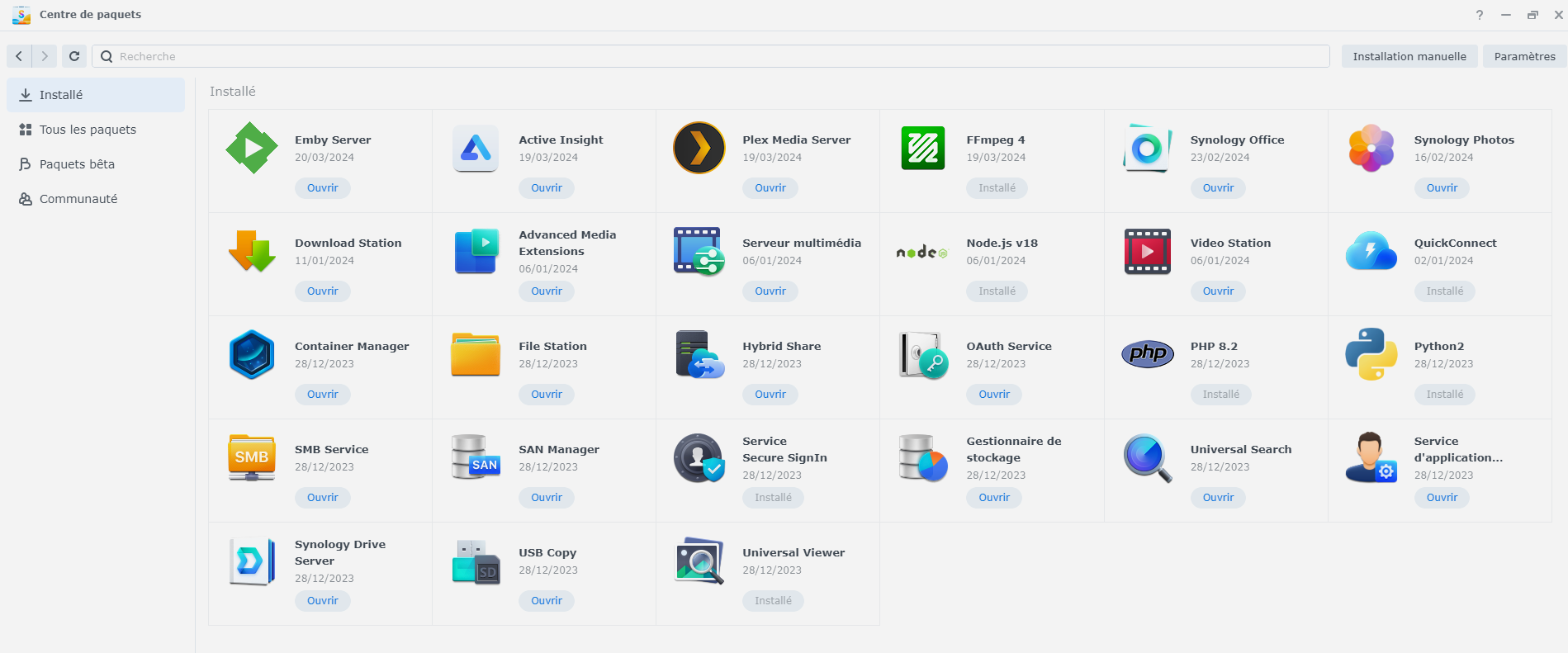Click Installé button under PHP 8.2
The height and width of the screenshot is (653, 1568).
pos(1221,395)
